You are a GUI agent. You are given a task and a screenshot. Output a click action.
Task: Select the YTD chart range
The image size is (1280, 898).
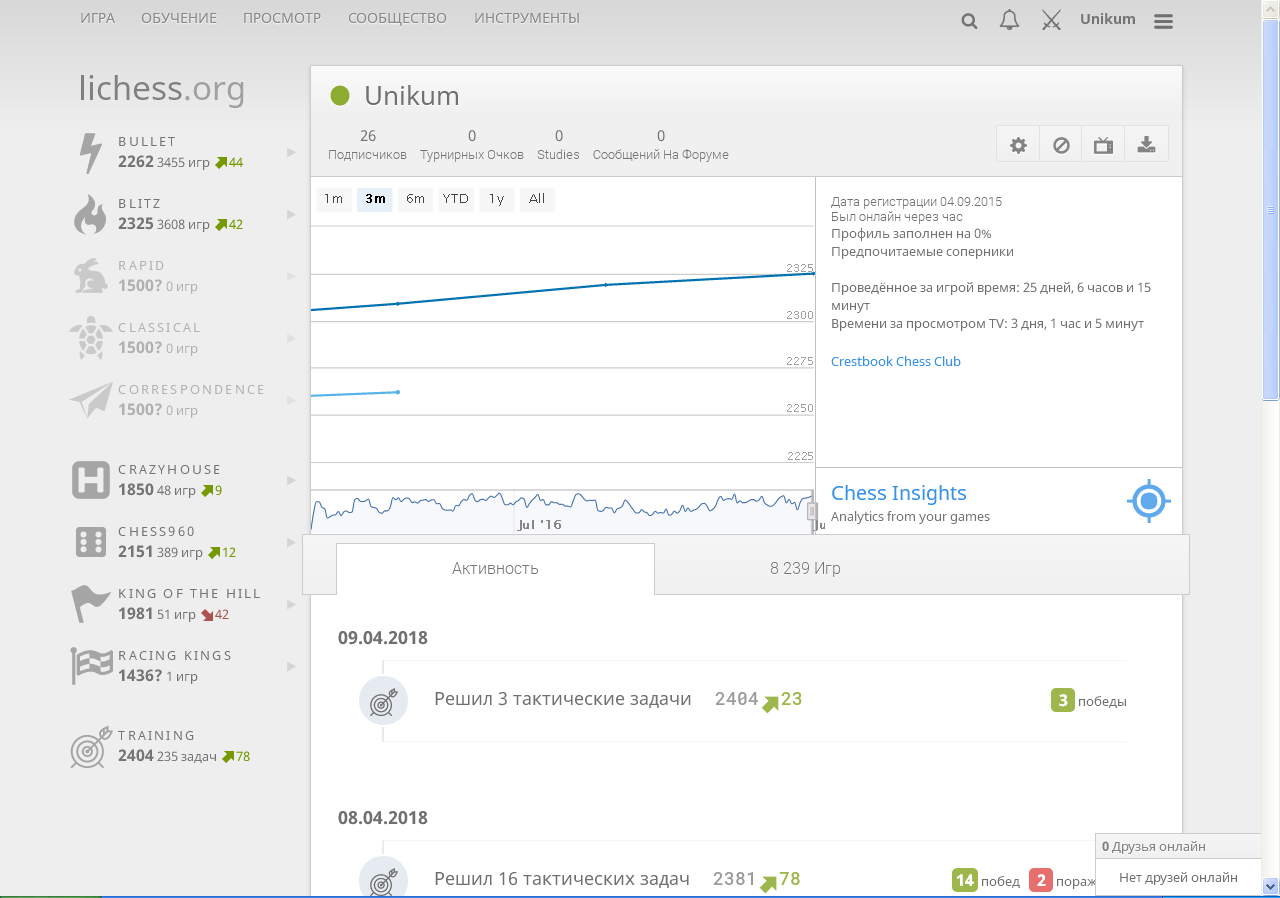[x=456, y=199]
